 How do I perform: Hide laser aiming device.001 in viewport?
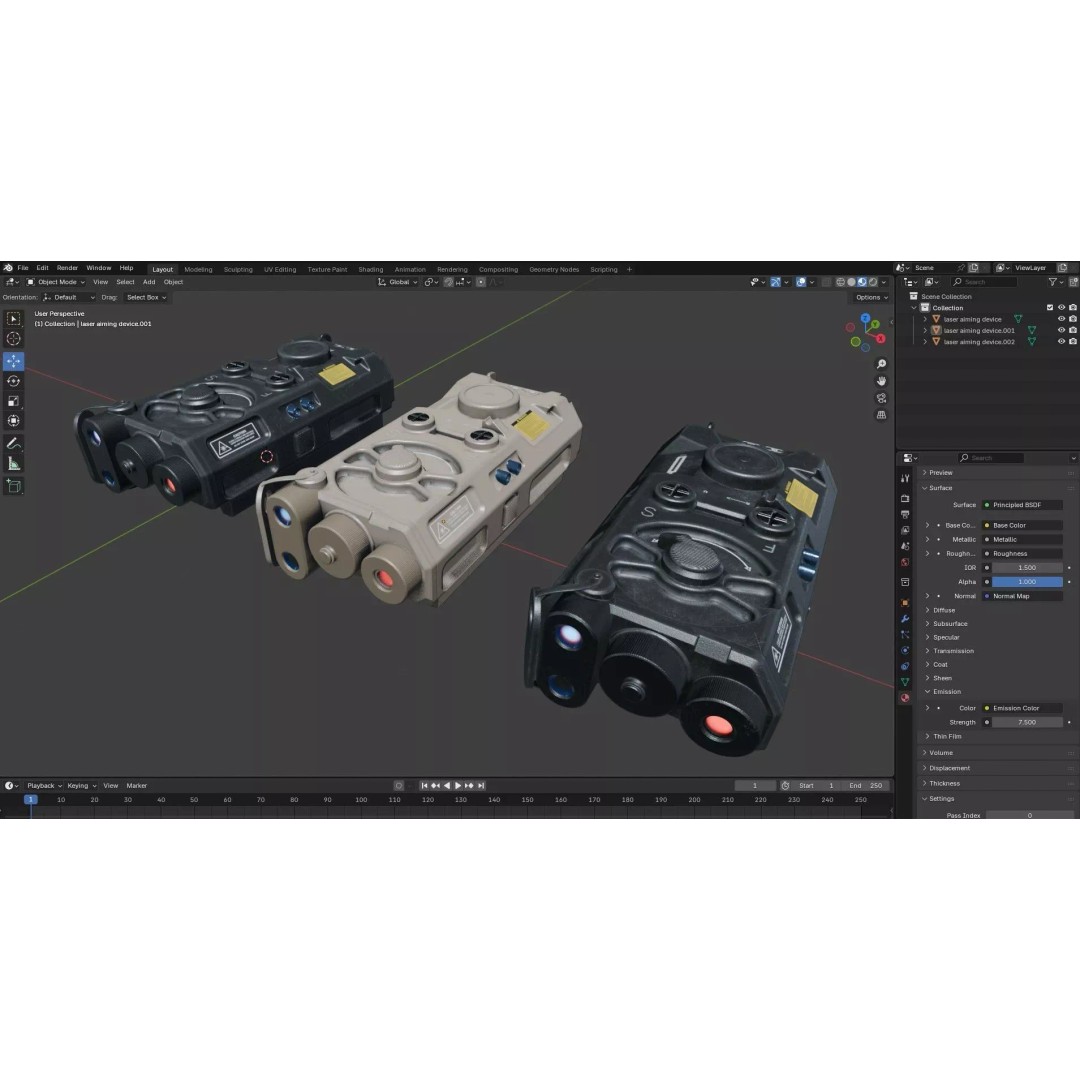click(x=1061, y=331)
